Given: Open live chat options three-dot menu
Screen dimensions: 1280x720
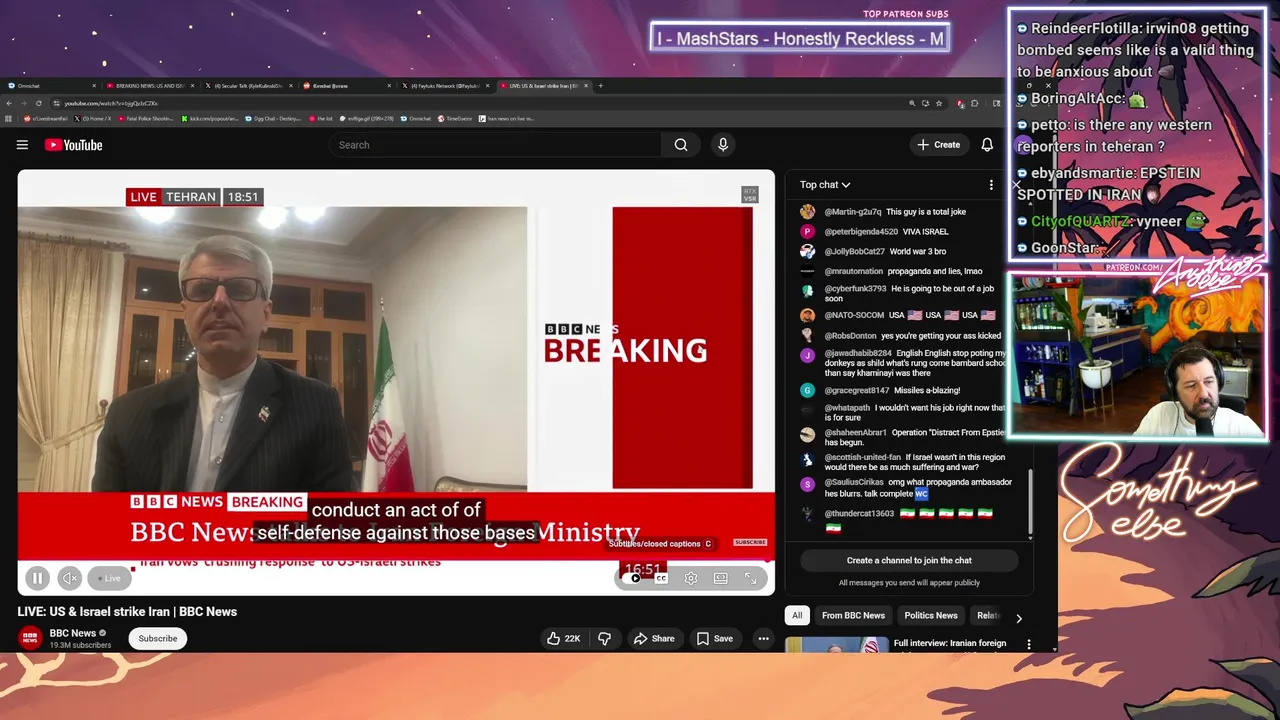Looking at the screenshot, I should pos(991,185).
